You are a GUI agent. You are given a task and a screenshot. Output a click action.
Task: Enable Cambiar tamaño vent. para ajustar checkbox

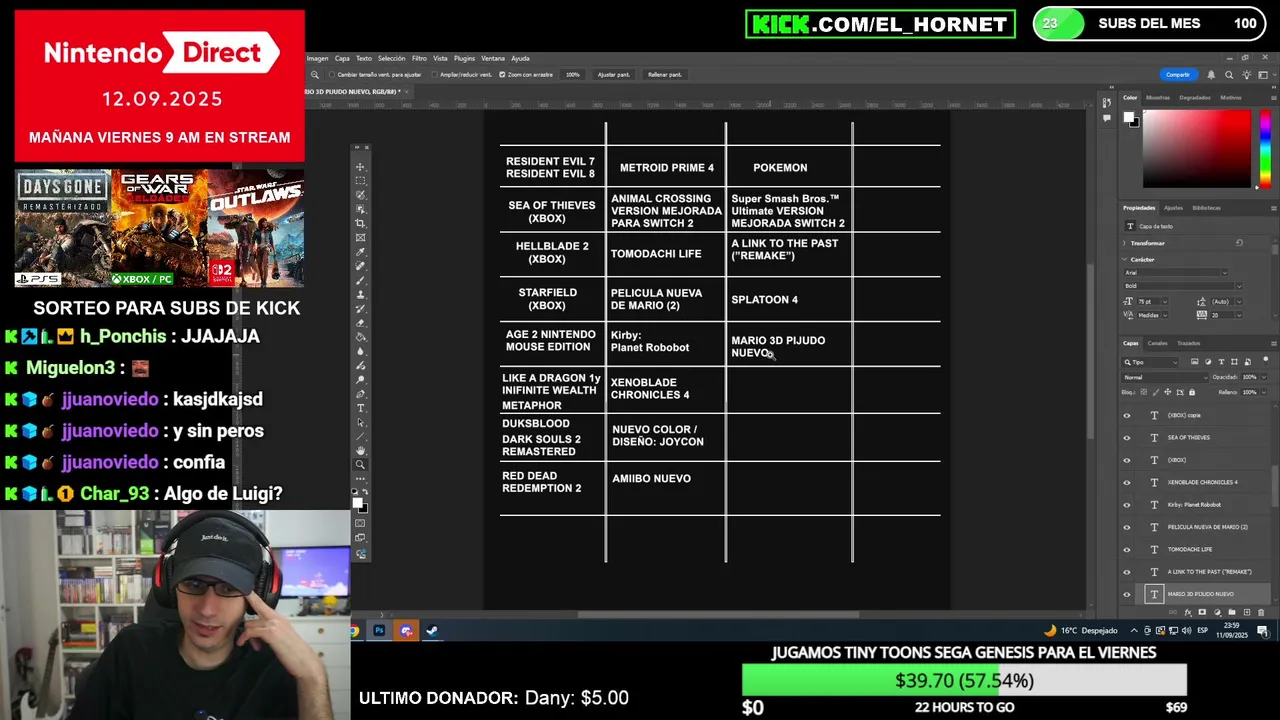332,75
